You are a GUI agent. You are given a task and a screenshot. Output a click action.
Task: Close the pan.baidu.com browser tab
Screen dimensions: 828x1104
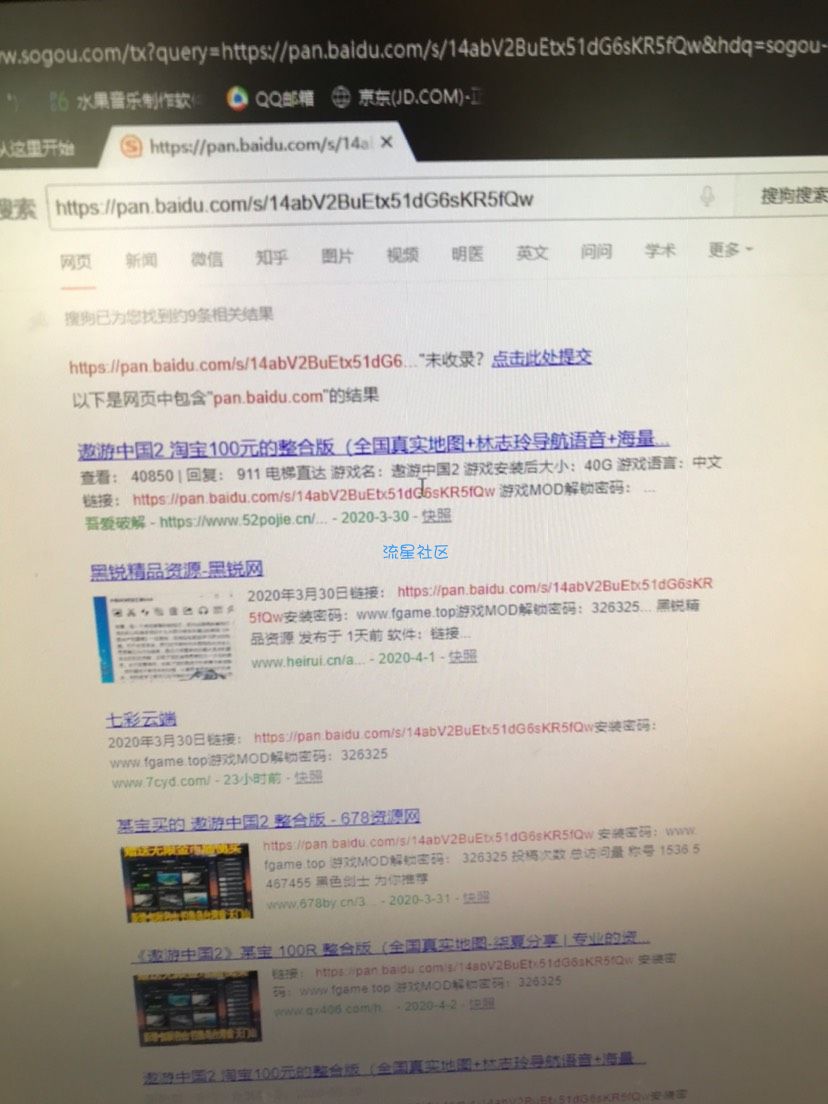[387, 142]
